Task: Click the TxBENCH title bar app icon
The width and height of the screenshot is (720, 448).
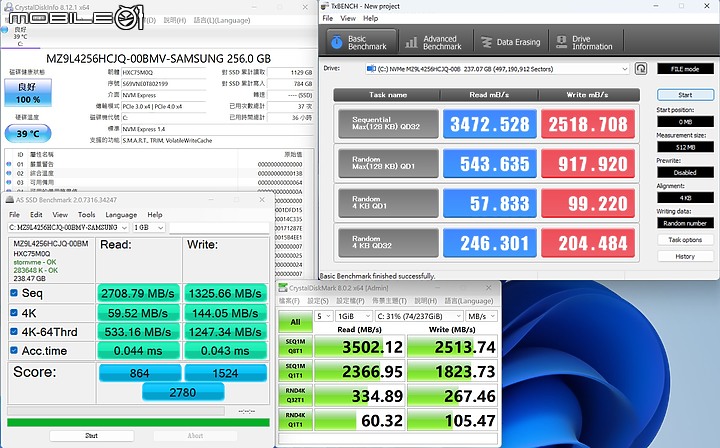Action: (x=325, y=6)
